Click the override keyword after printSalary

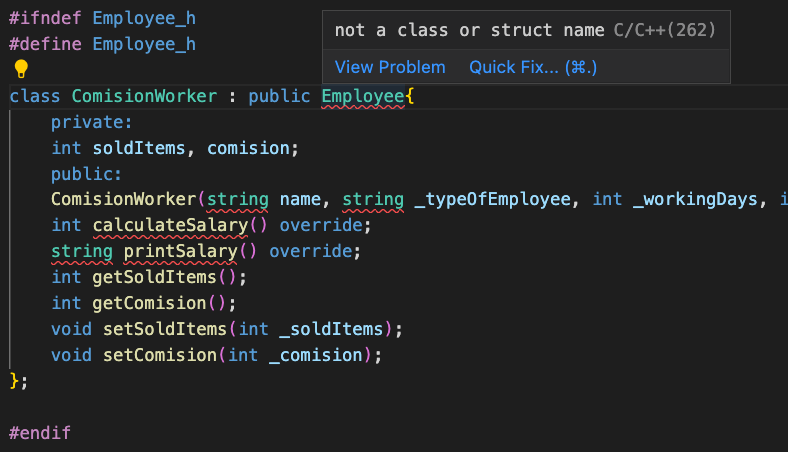(x=311, y=251)
